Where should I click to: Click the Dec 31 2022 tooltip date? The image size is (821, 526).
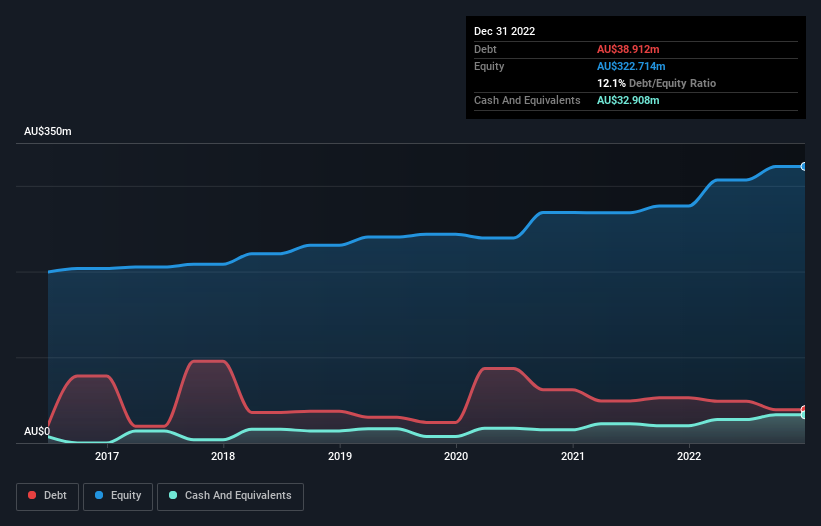coord(505,31)
